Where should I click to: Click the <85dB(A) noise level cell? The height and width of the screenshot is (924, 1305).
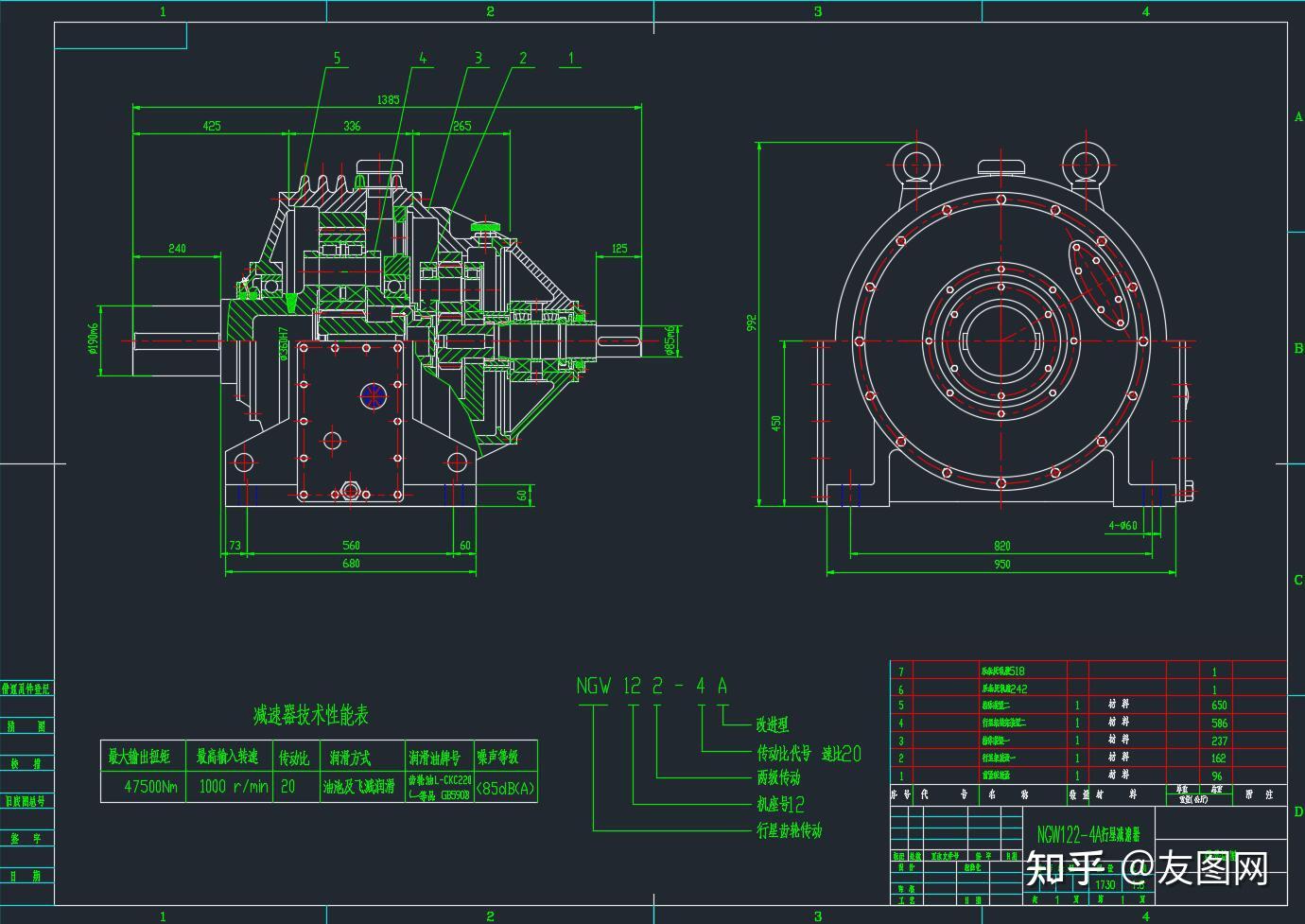[505, 788]
